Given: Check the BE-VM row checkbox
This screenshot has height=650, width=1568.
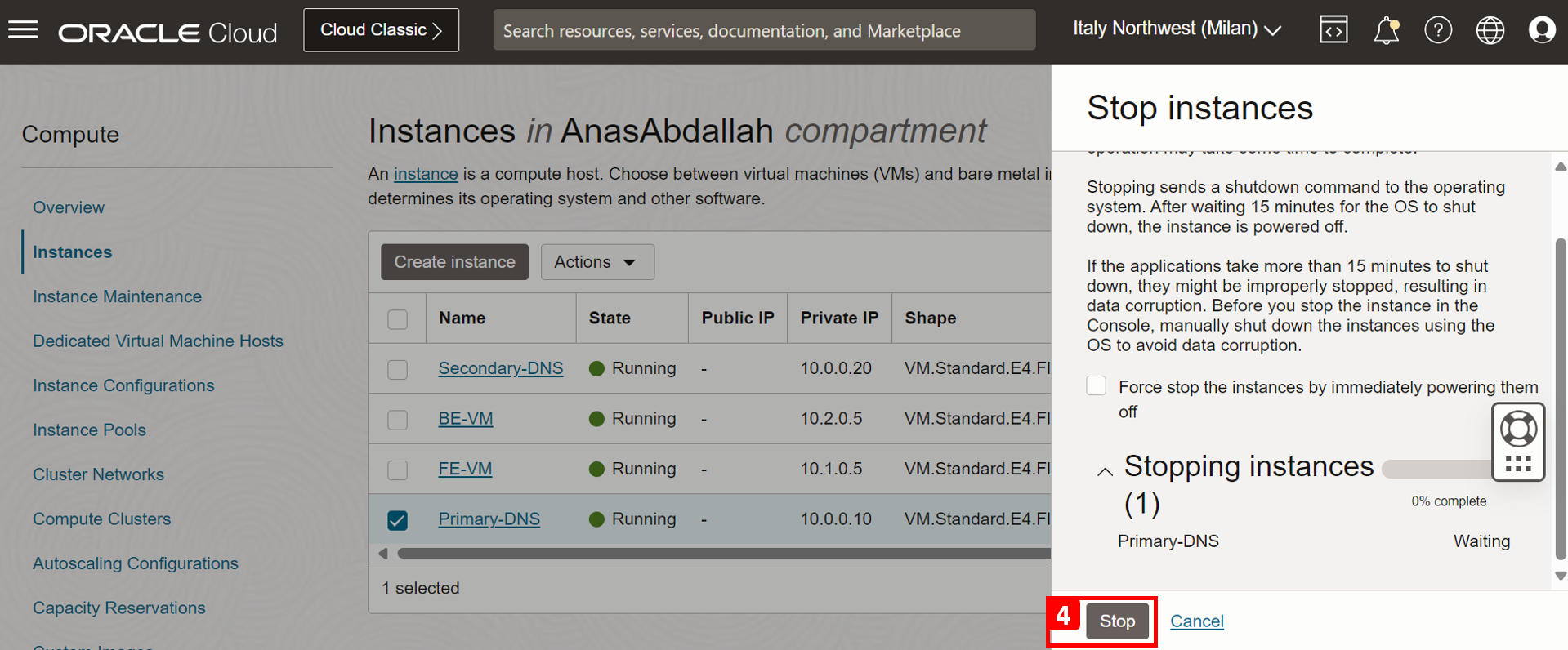Looking at the screenshot, I should (x=398, y=420).
